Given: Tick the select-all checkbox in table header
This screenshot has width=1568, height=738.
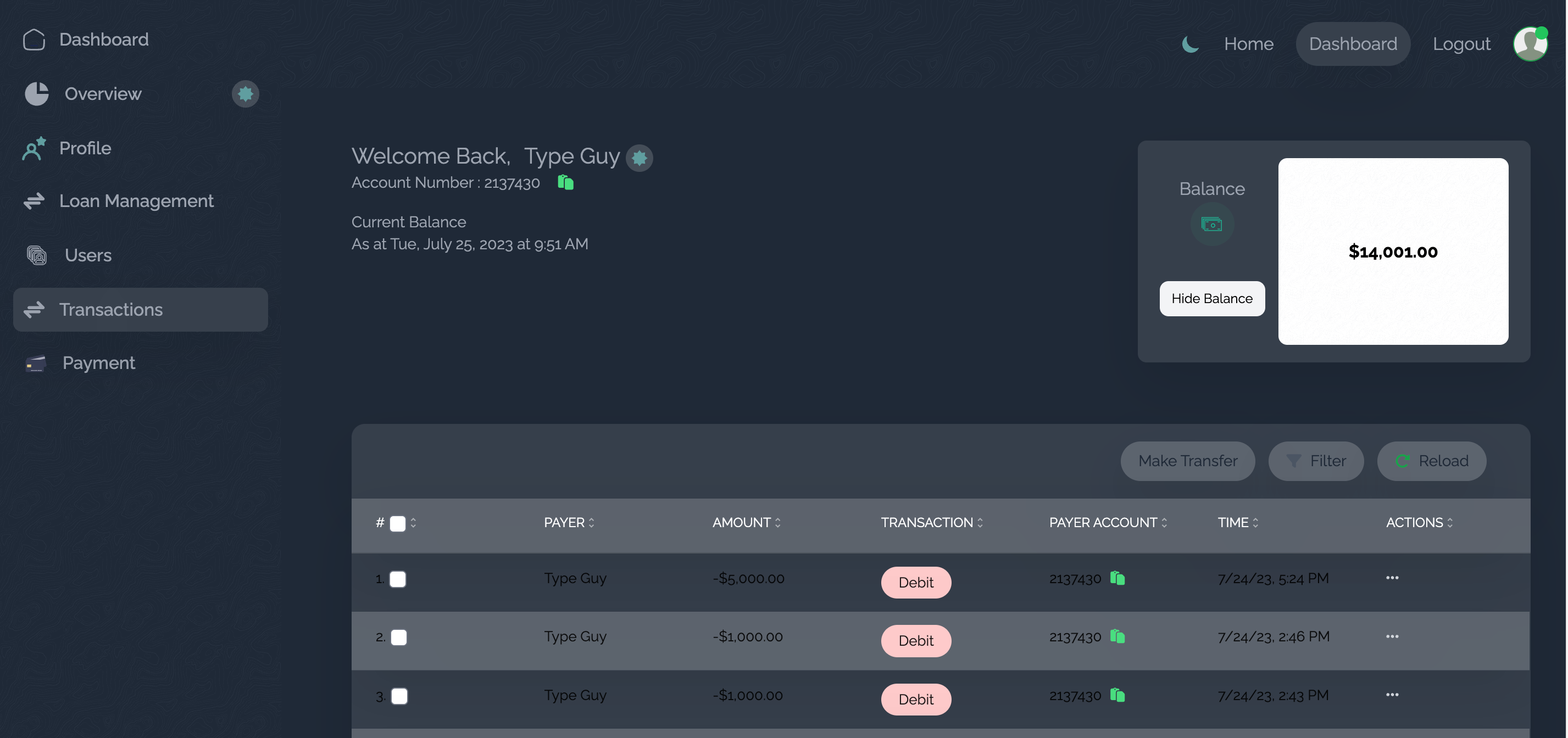Looking at the screenshot, I should tap(397, 523).
